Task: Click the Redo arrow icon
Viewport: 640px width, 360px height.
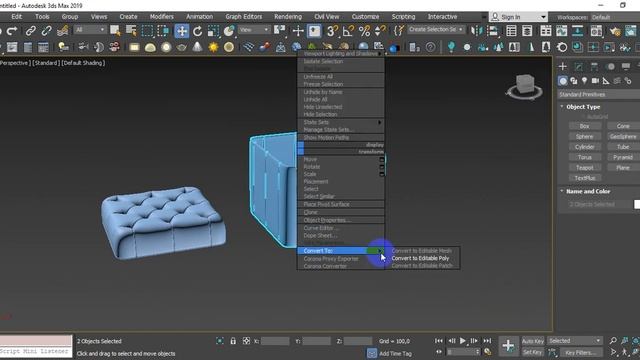Action: pos(12,31)
